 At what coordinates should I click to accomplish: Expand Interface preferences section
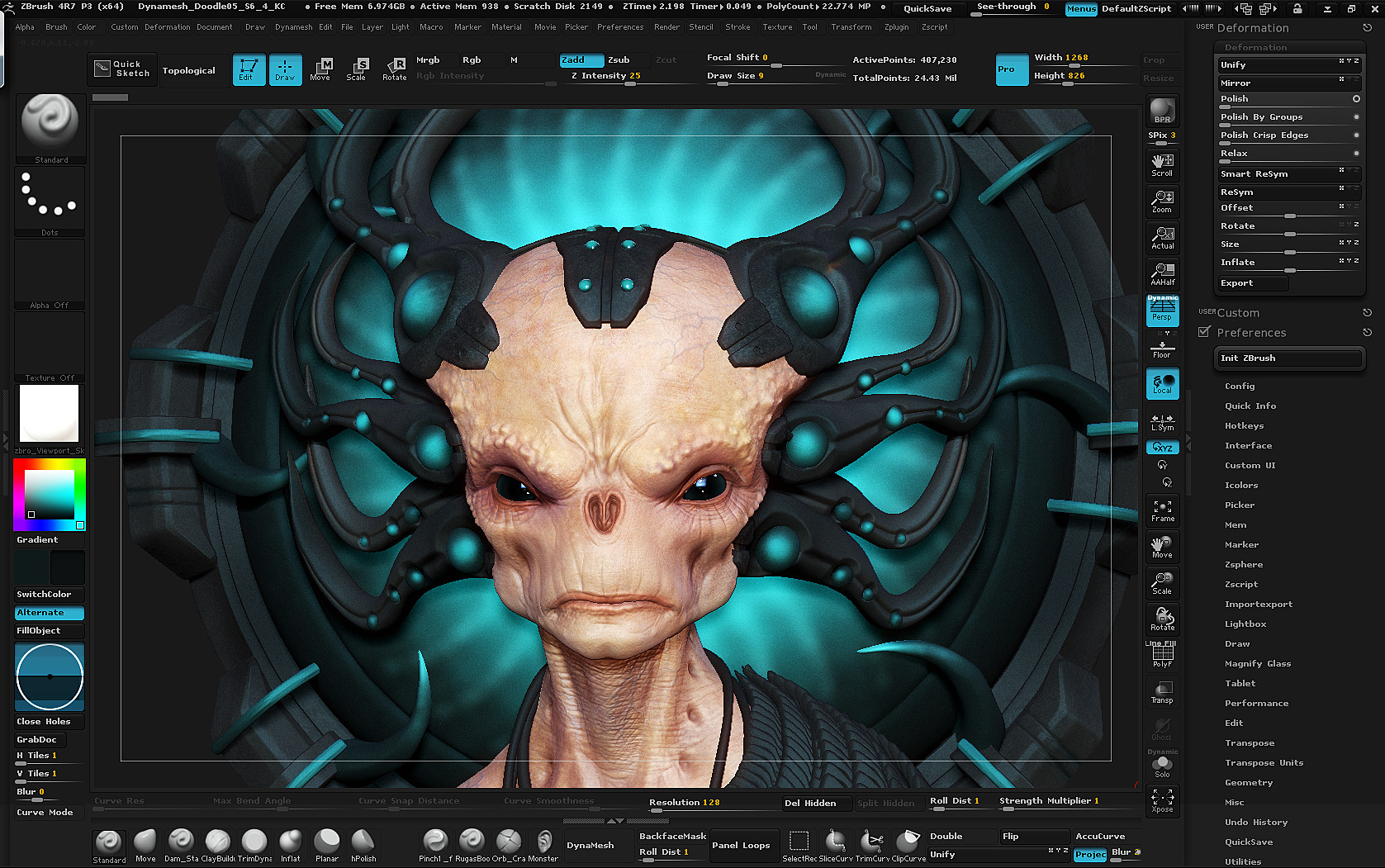point(1248,445)
